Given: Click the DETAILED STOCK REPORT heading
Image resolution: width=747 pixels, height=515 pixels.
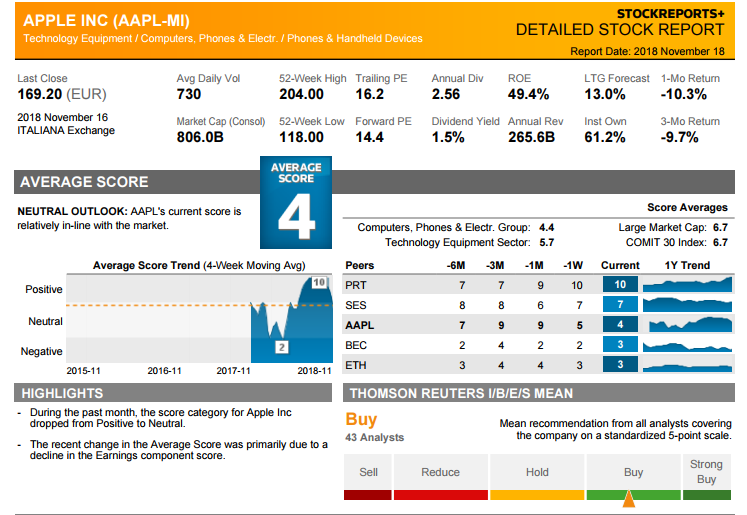Looking at the screenshot, I should pyautogui.click(x=620, y=30).
